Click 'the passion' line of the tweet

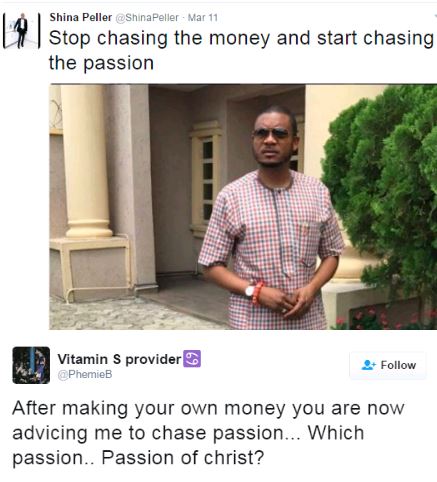[x=101, y=63]
